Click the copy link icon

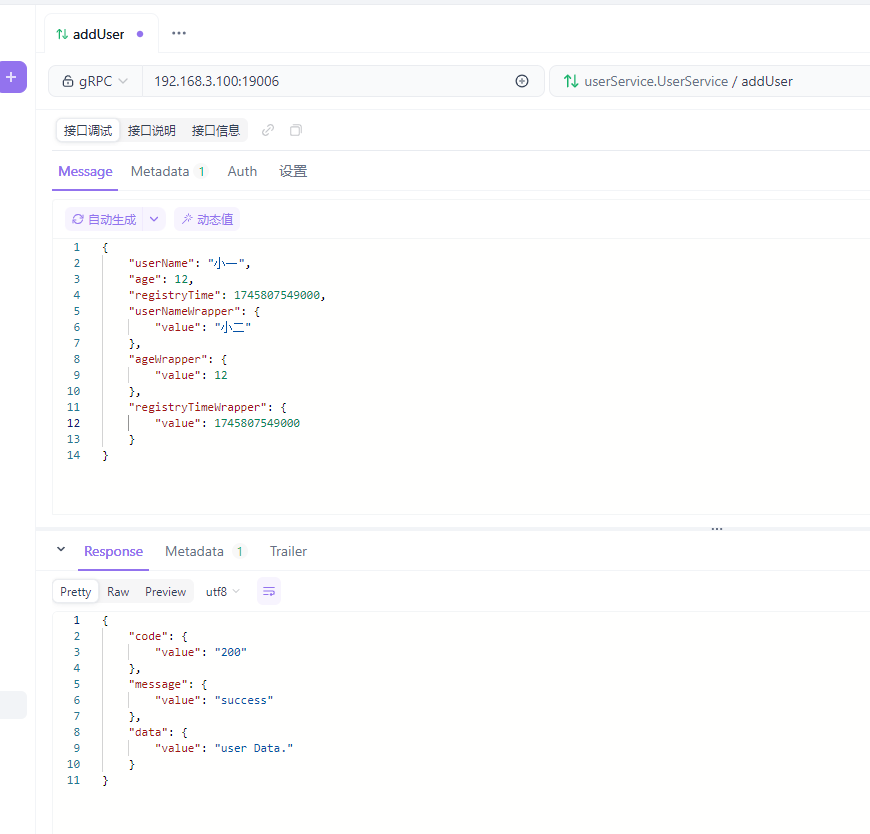point(268,130)
